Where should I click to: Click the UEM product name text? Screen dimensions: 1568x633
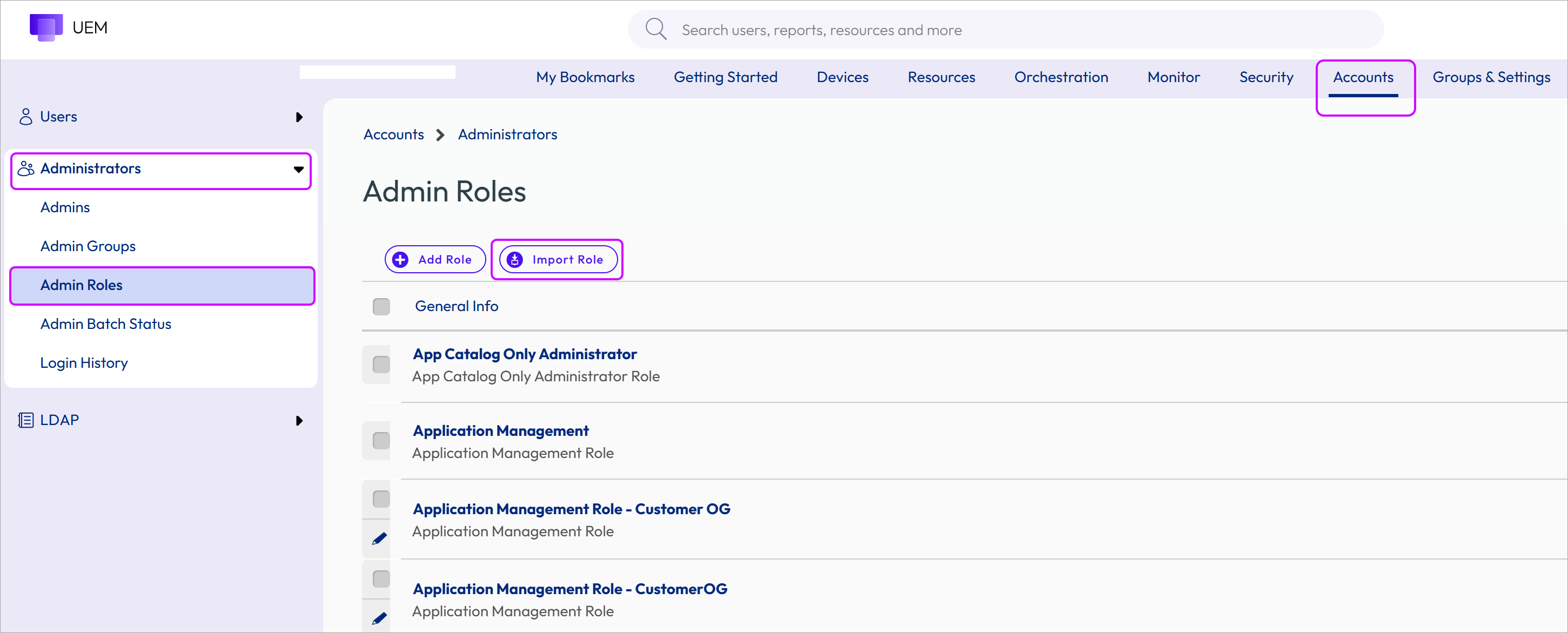click(90, 28)
